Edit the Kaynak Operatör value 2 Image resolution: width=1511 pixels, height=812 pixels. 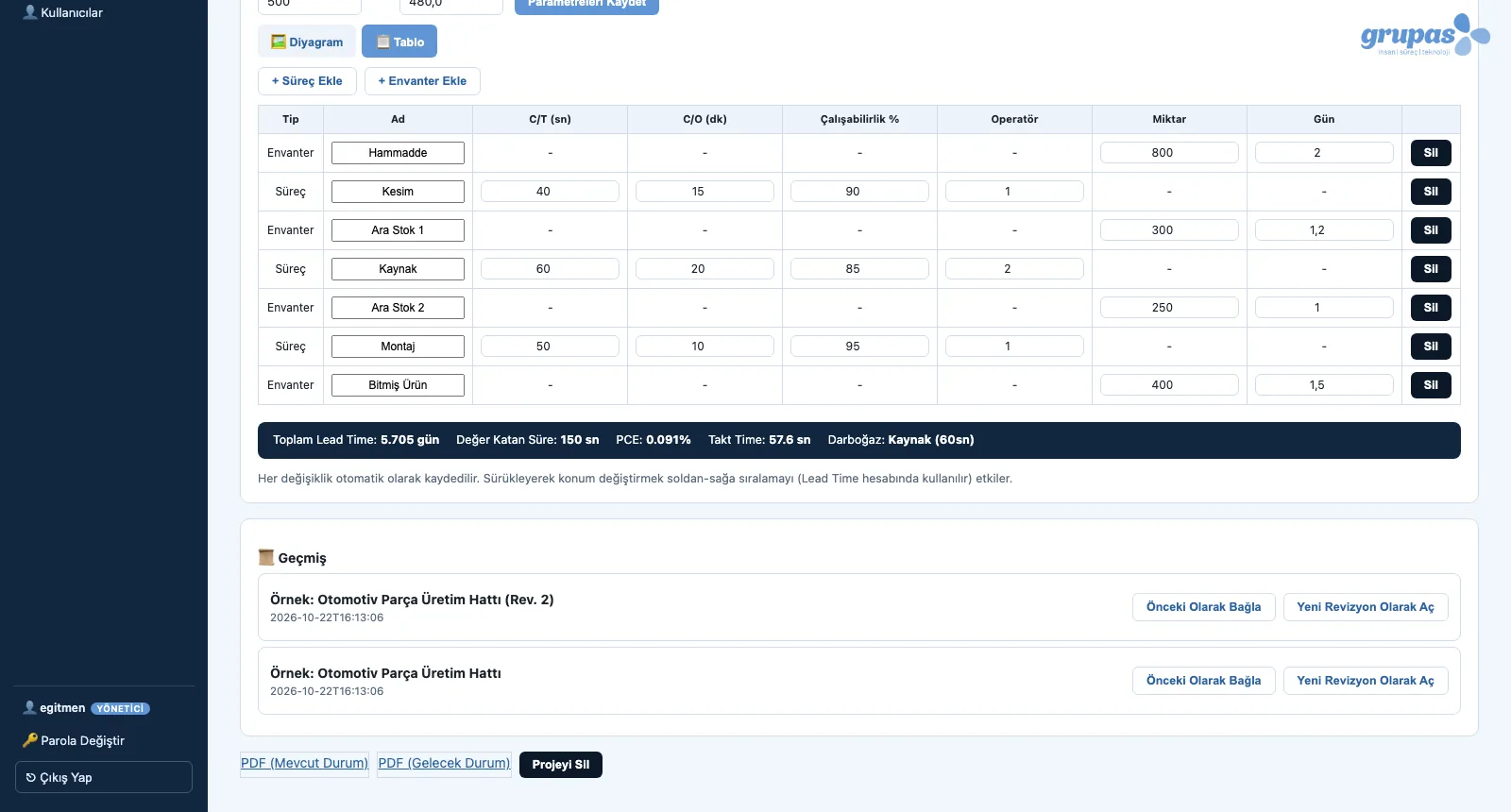(1014, 269)
